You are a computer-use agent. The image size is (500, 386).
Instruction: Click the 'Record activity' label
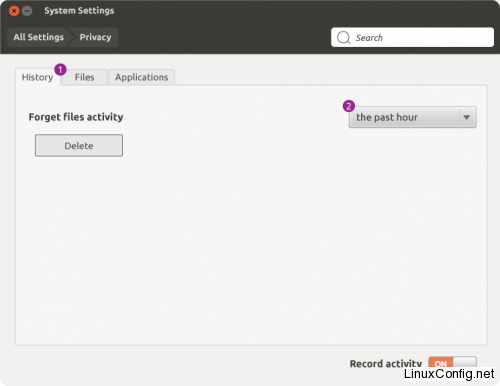click(x=386, y=363)
